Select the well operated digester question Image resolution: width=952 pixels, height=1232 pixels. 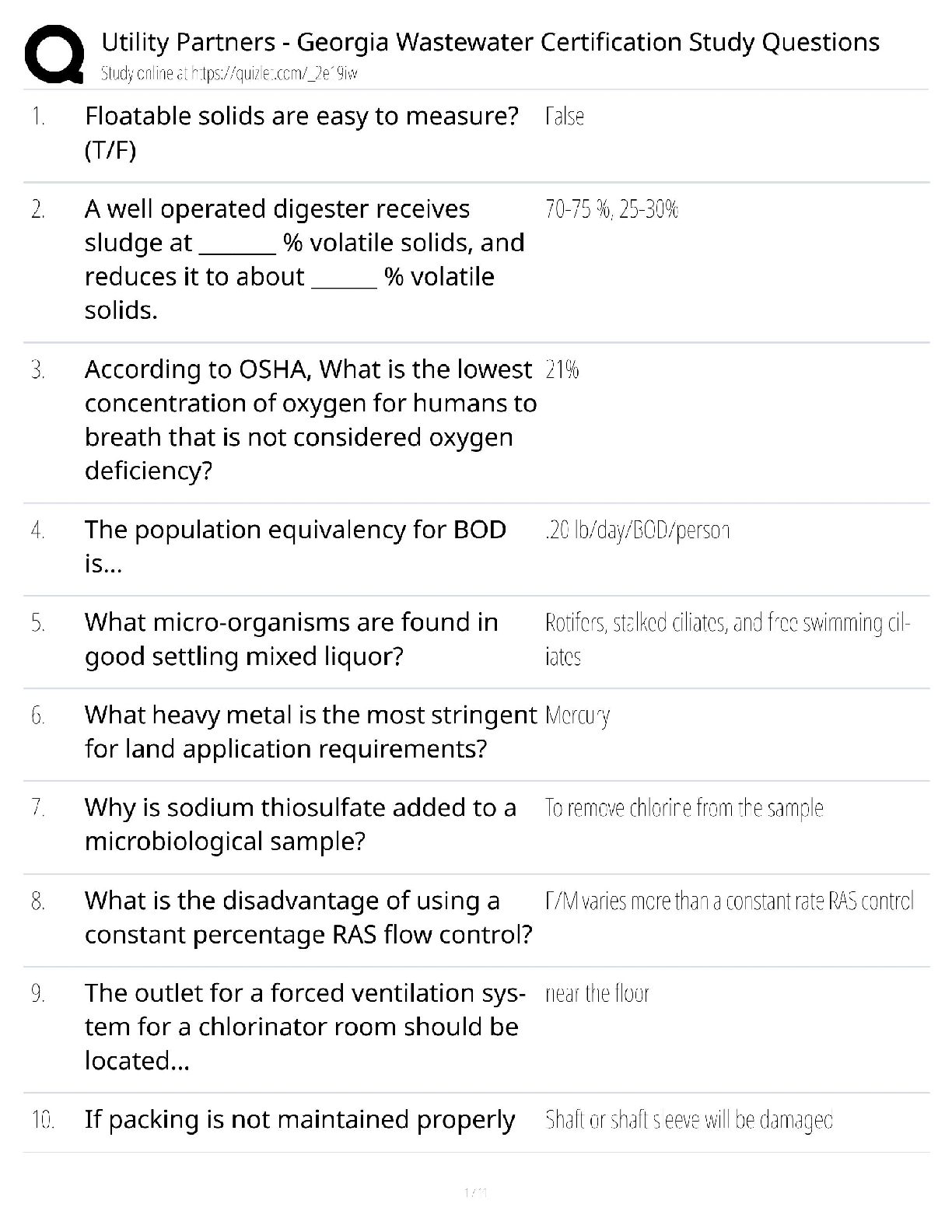pyautogui.click(x=304, y=259)
